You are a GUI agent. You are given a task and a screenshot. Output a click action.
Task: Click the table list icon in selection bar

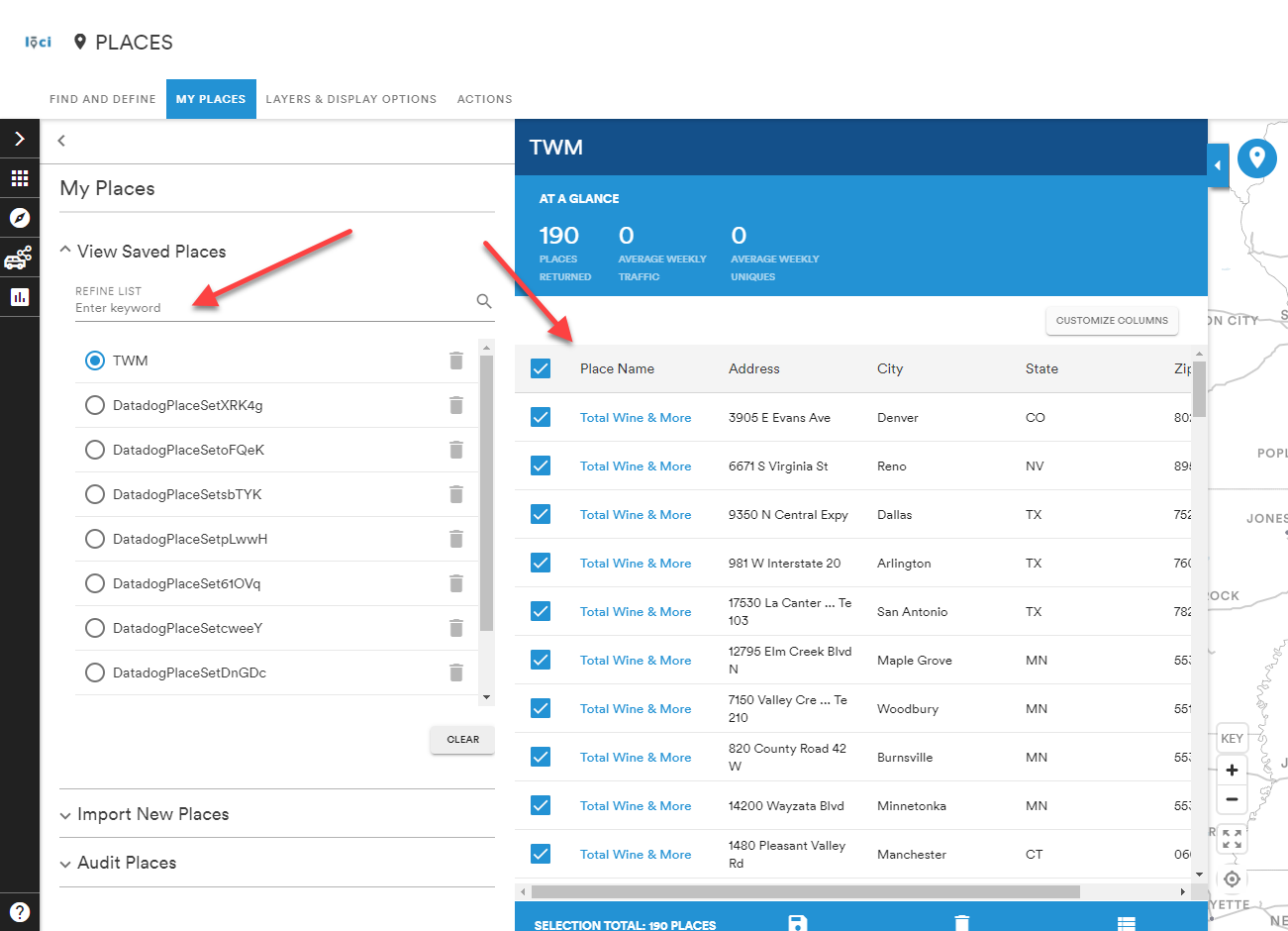(1126, 923)
